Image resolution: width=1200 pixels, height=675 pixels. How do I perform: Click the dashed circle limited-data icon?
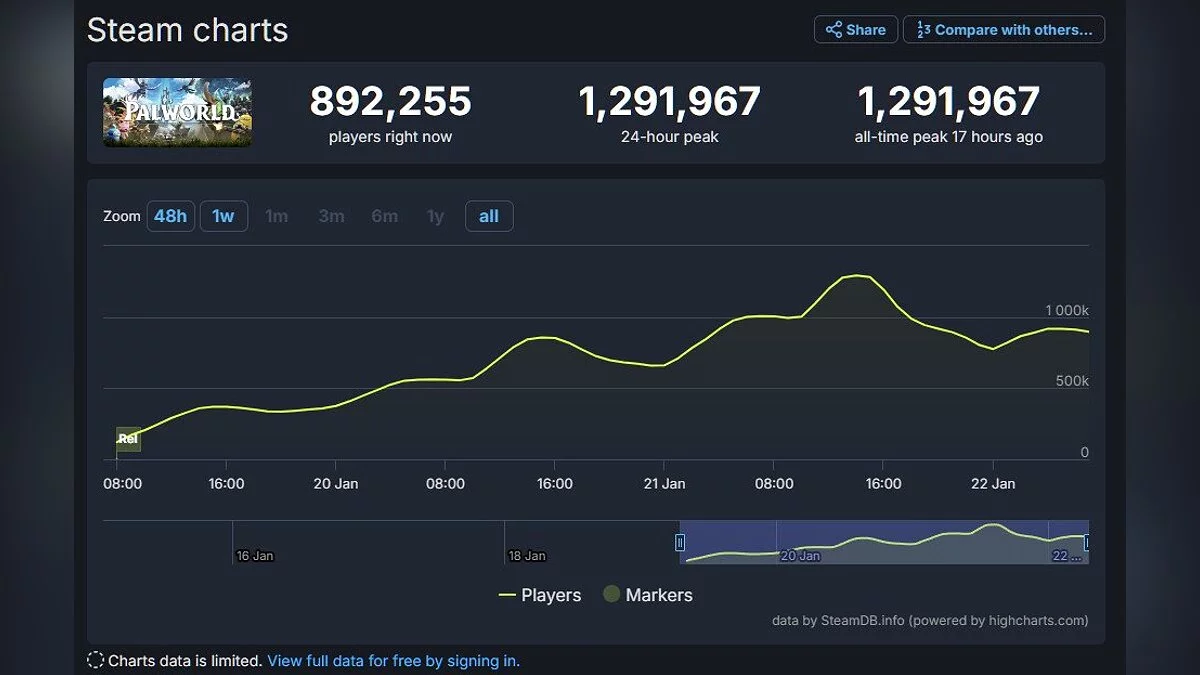[96, 660]
